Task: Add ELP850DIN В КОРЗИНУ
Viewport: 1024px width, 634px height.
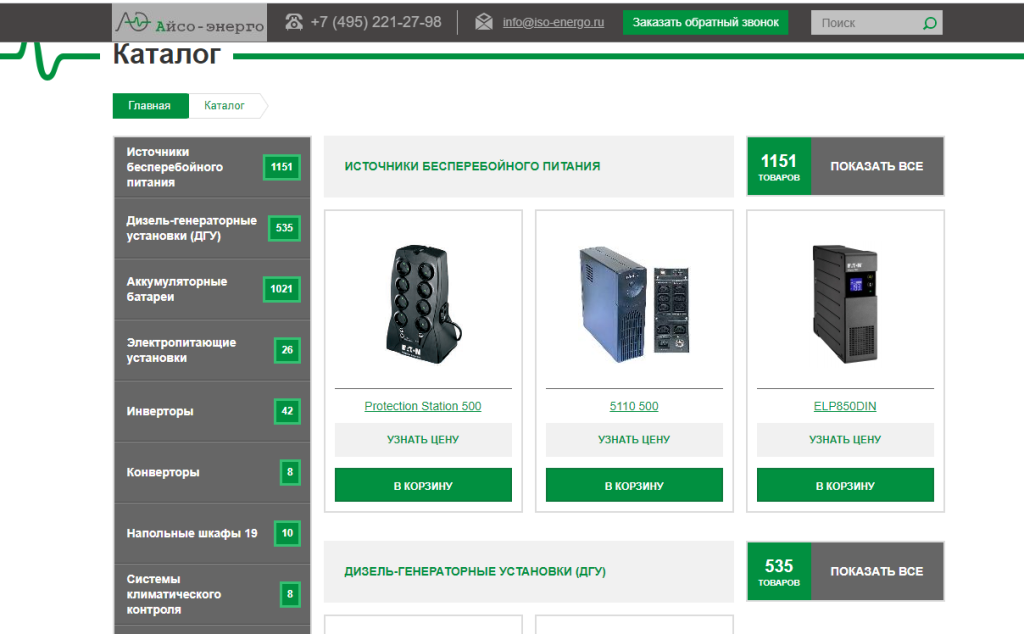Action: click(845, 485)
